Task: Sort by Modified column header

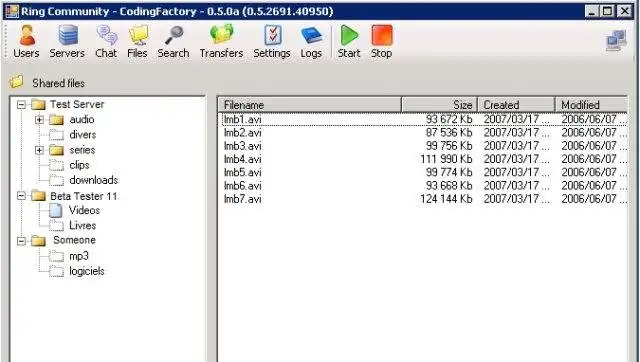Action: tap(591, 105)
